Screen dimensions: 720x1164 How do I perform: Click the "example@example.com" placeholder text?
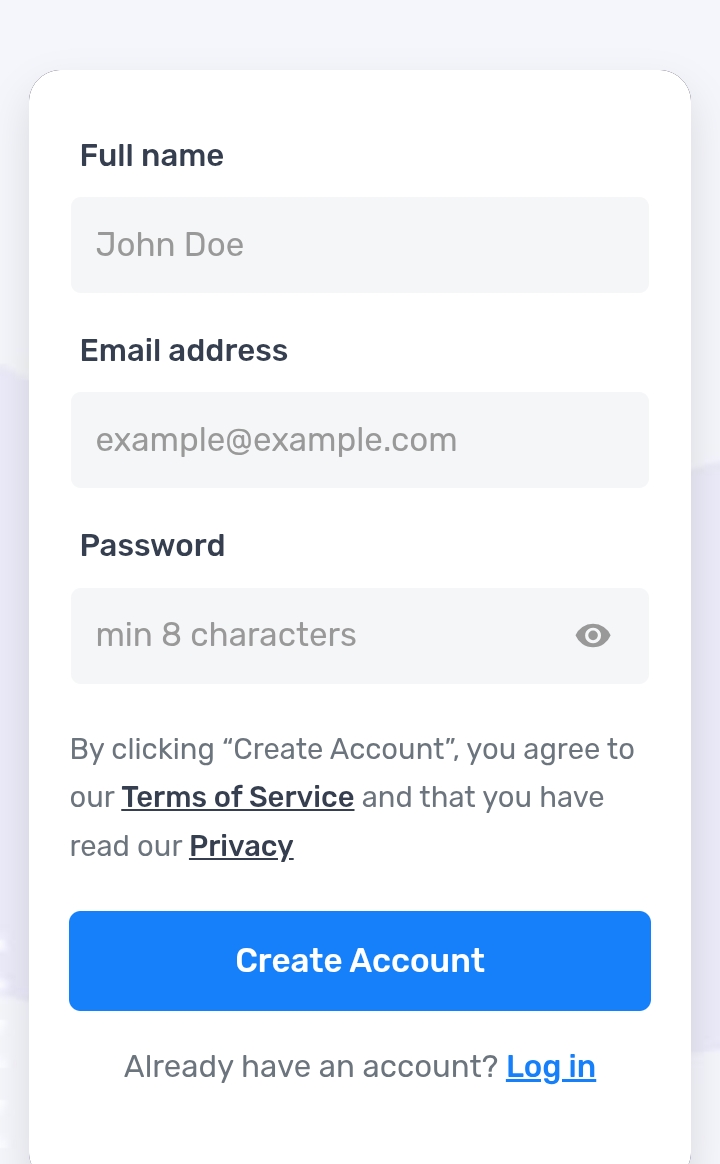coord(276,440)
